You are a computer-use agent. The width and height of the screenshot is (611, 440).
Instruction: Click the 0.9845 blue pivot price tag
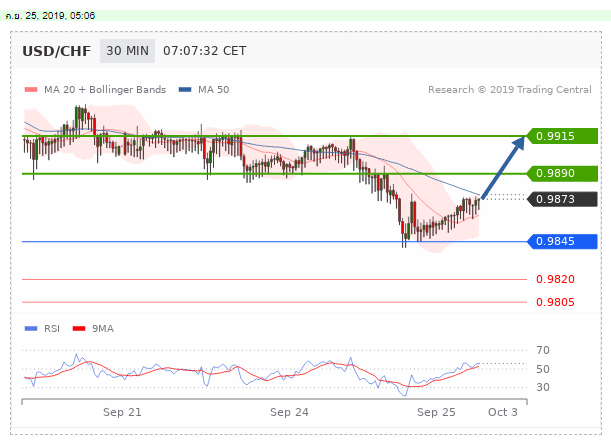click(x=562, y=241)
